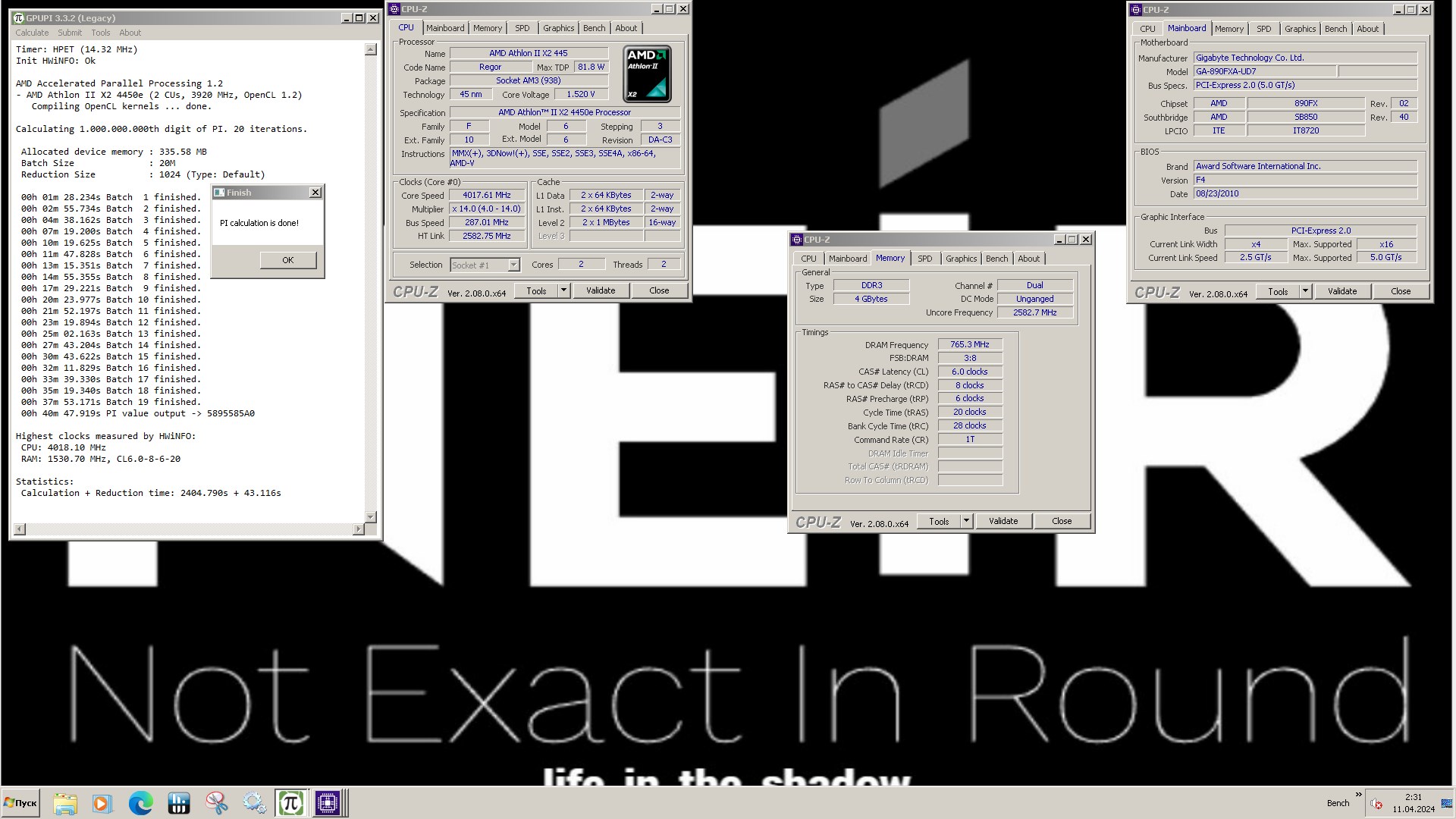Open Graphics tab in Memory window
This screenshot has width=1456, height=819.
tap(962, 259)
